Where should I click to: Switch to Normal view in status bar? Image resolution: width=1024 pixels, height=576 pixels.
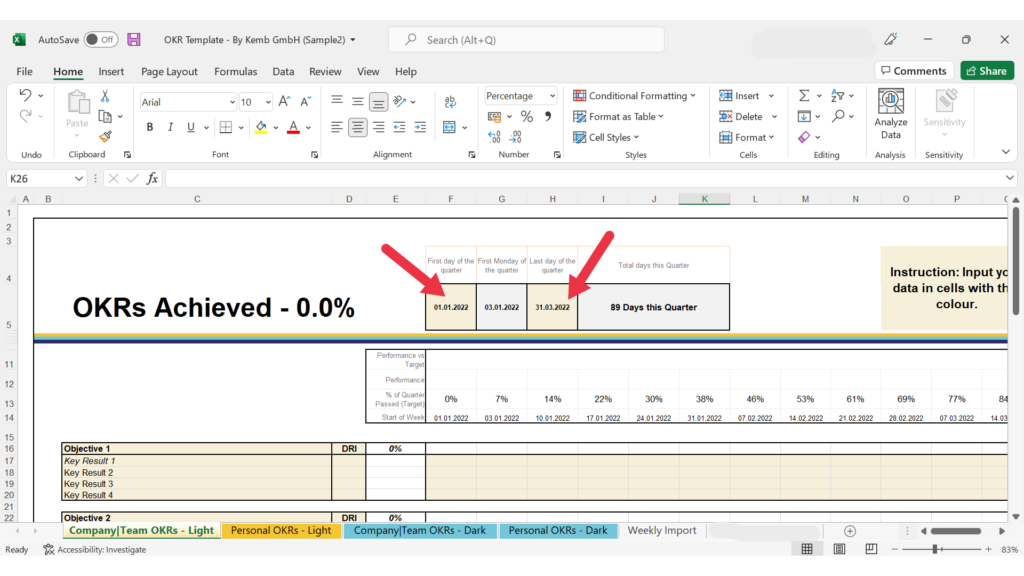click(807, 549)
